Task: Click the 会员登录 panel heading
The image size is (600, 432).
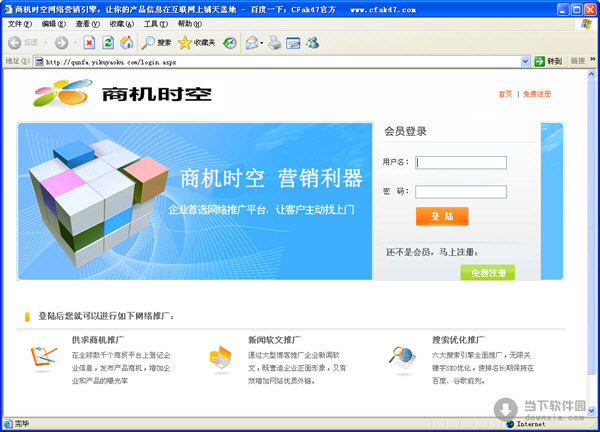Action: pos(405,131)
